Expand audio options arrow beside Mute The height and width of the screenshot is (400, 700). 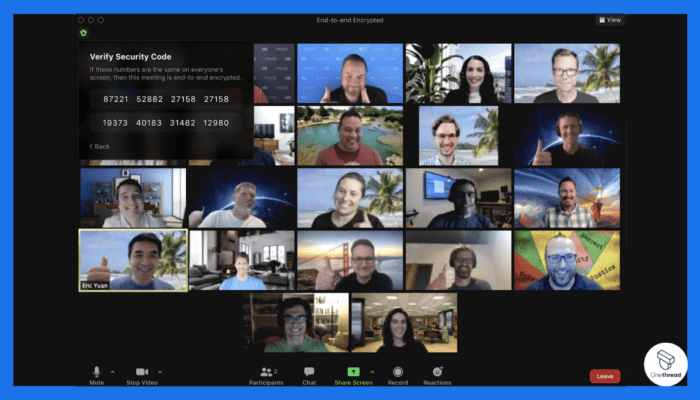tap(112, 371)
